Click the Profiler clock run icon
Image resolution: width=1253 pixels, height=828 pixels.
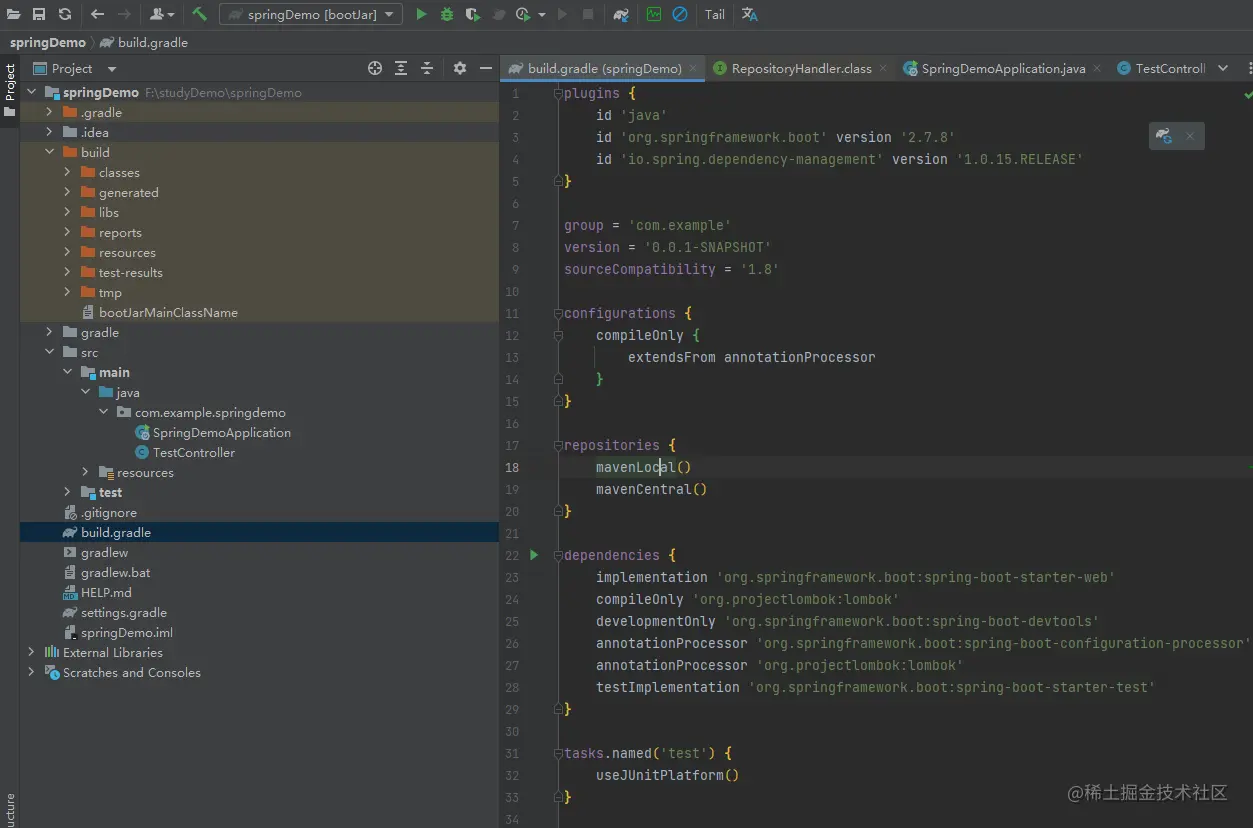click(523, 14)
